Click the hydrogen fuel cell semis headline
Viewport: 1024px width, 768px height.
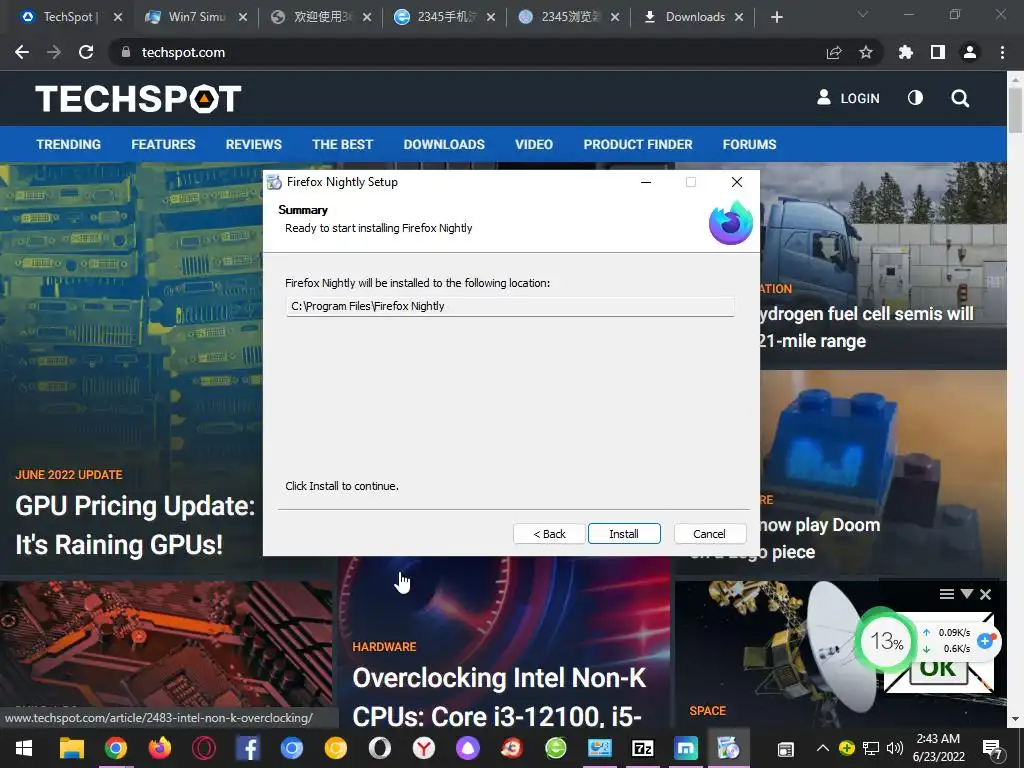click(866, 327)
